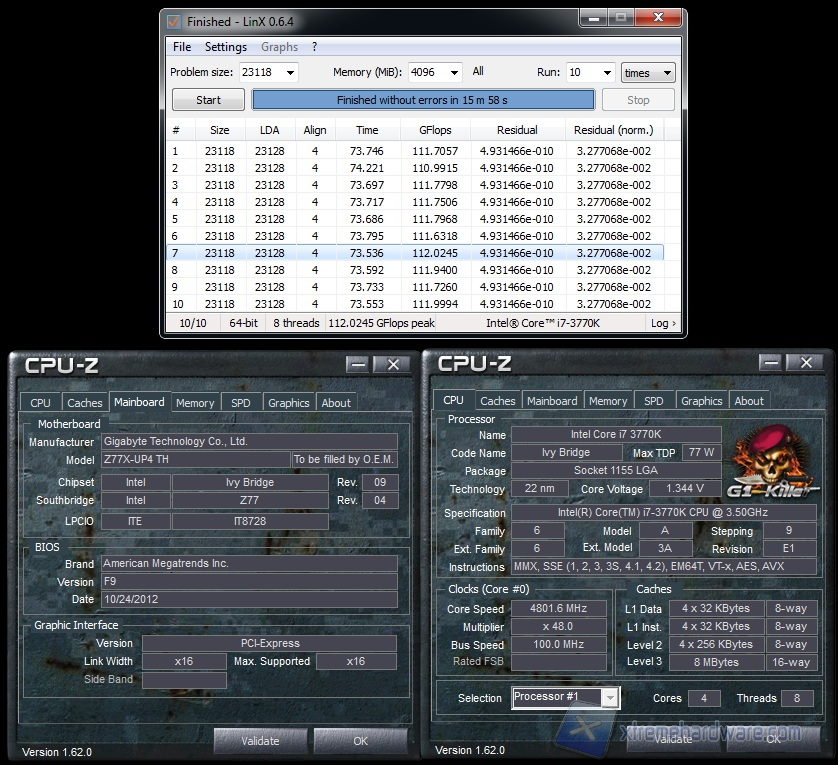Viewport: 838px width, 765px height.
Task: Open the File menu in LinX
Action: coord(182,47)
